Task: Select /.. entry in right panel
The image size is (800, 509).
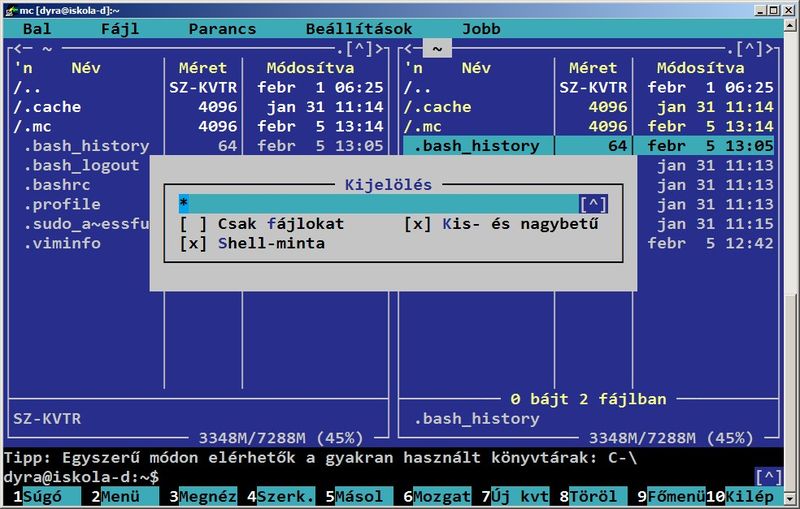Action: (x=589, y=88)
